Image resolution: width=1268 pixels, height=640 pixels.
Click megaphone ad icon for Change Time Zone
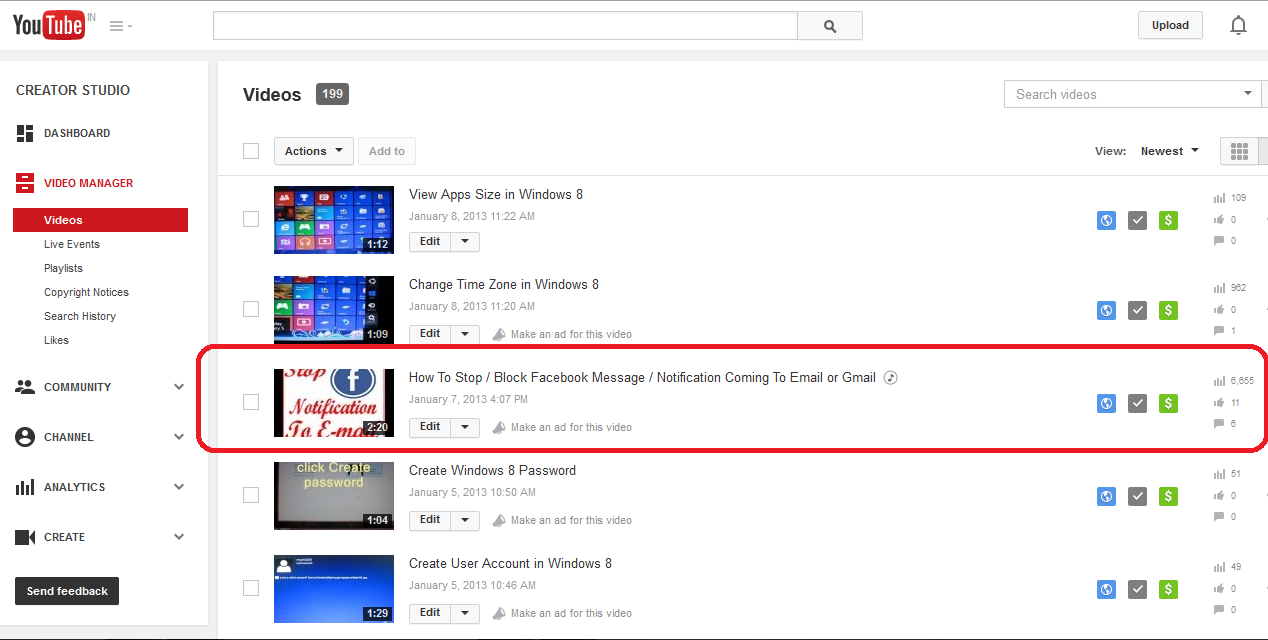[499, 334]
